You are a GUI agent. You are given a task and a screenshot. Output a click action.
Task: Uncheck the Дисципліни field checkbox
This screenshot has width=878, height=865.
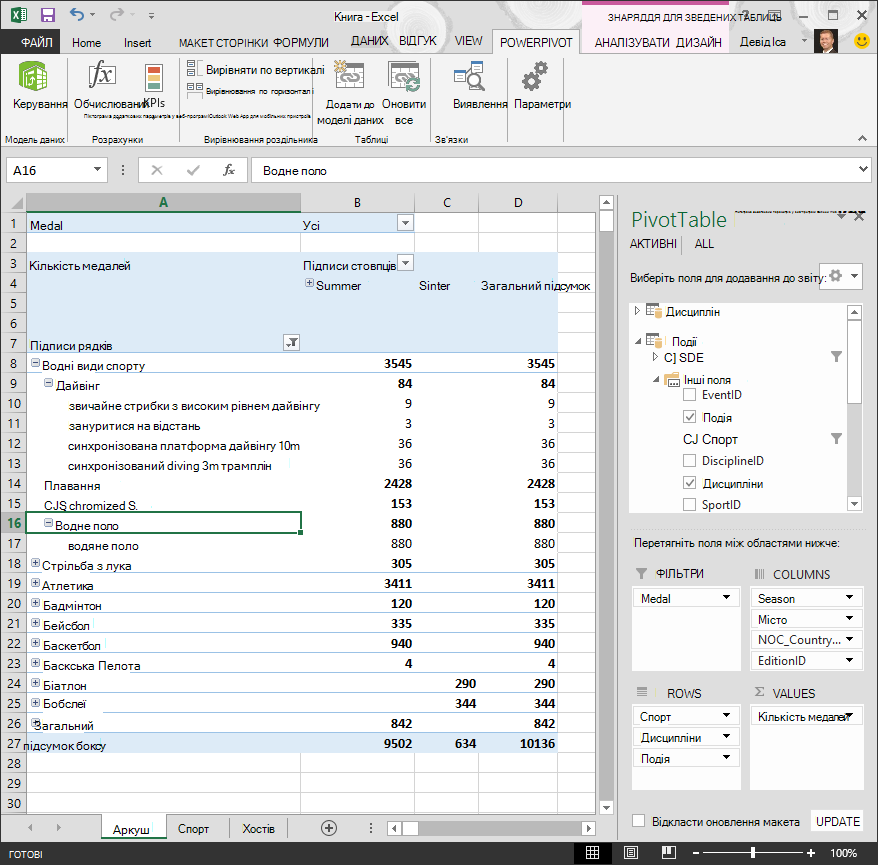(690, 483)
